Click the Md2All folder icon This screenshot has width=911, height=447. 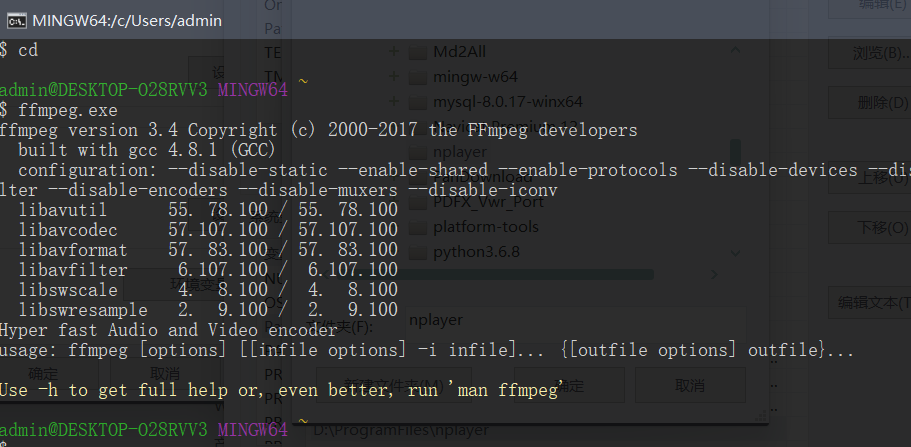pyautogui.click(x=417, y=52)
